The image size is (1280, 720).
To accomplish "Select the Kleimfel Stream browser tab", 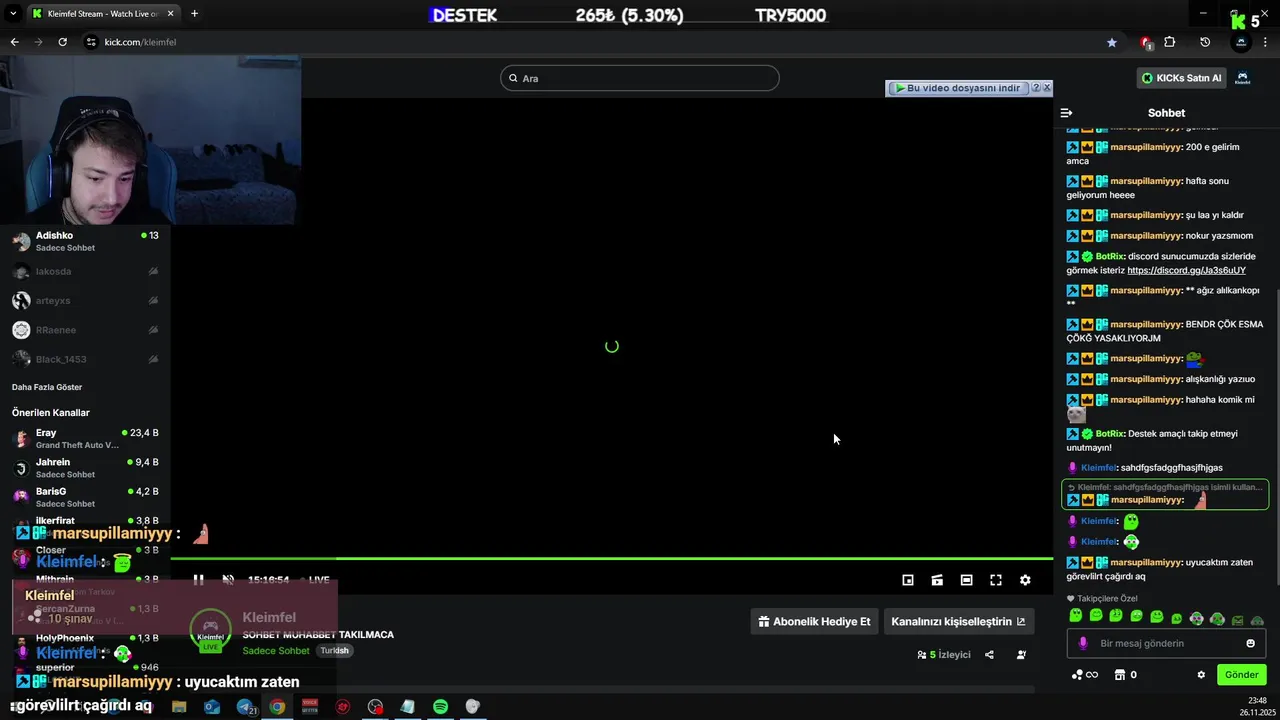I will (x=103, y=14).
